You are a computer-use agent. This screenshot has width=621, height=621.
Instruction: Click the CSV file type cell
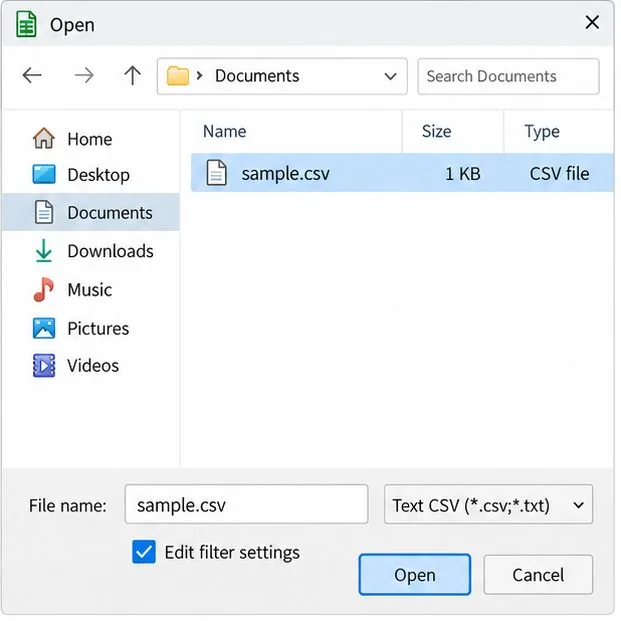(x=559, y=174)
